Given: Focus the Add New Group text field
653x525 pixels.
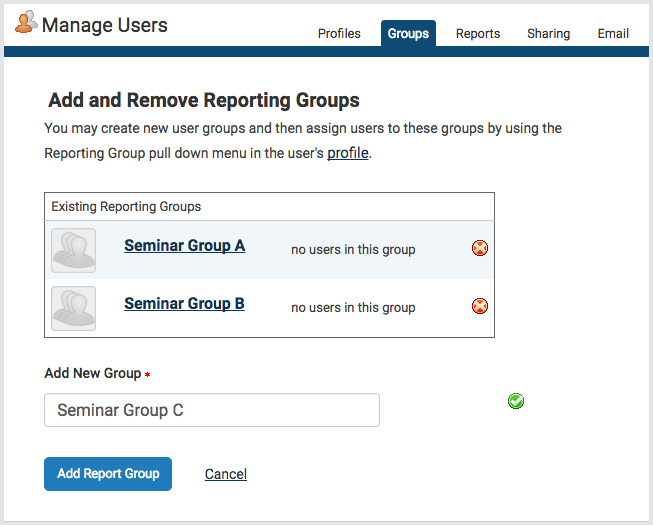Looking at the screenshot, I should point(212,410).
